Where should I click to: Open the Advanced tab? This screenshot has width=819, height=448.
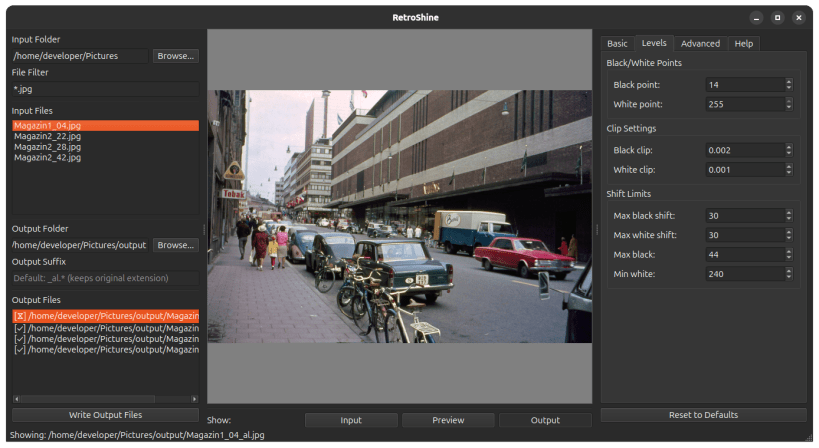click(x=700, y=44)
